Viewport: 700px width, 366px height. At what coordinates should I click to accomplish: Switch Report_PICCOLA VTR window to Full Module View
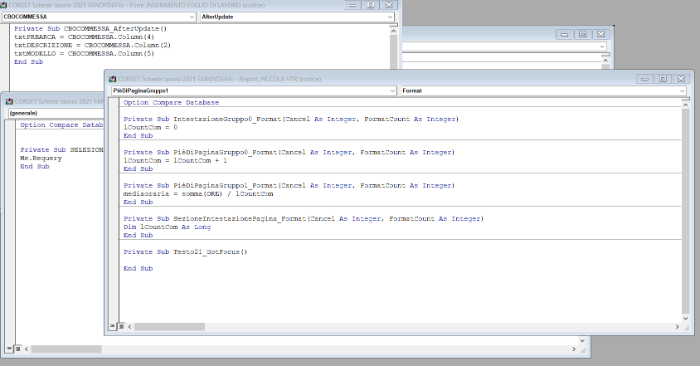point(121,327)
